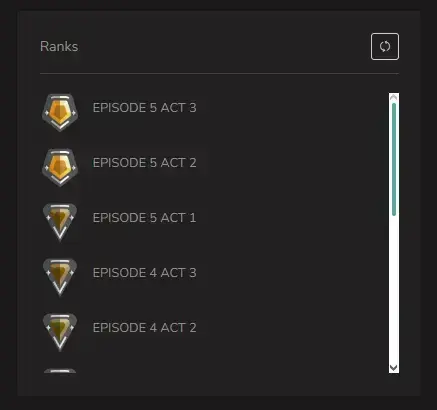The height and width of the screenshot is (410, 437).
Task: Select the gold rank badge for Episode 5 Act 2
Action: coord(60,167)
